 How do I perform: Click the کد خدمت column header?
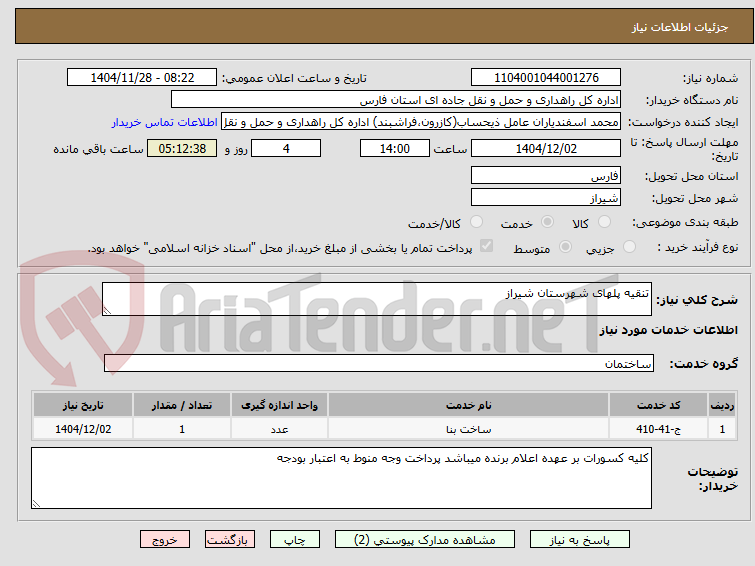658,405
